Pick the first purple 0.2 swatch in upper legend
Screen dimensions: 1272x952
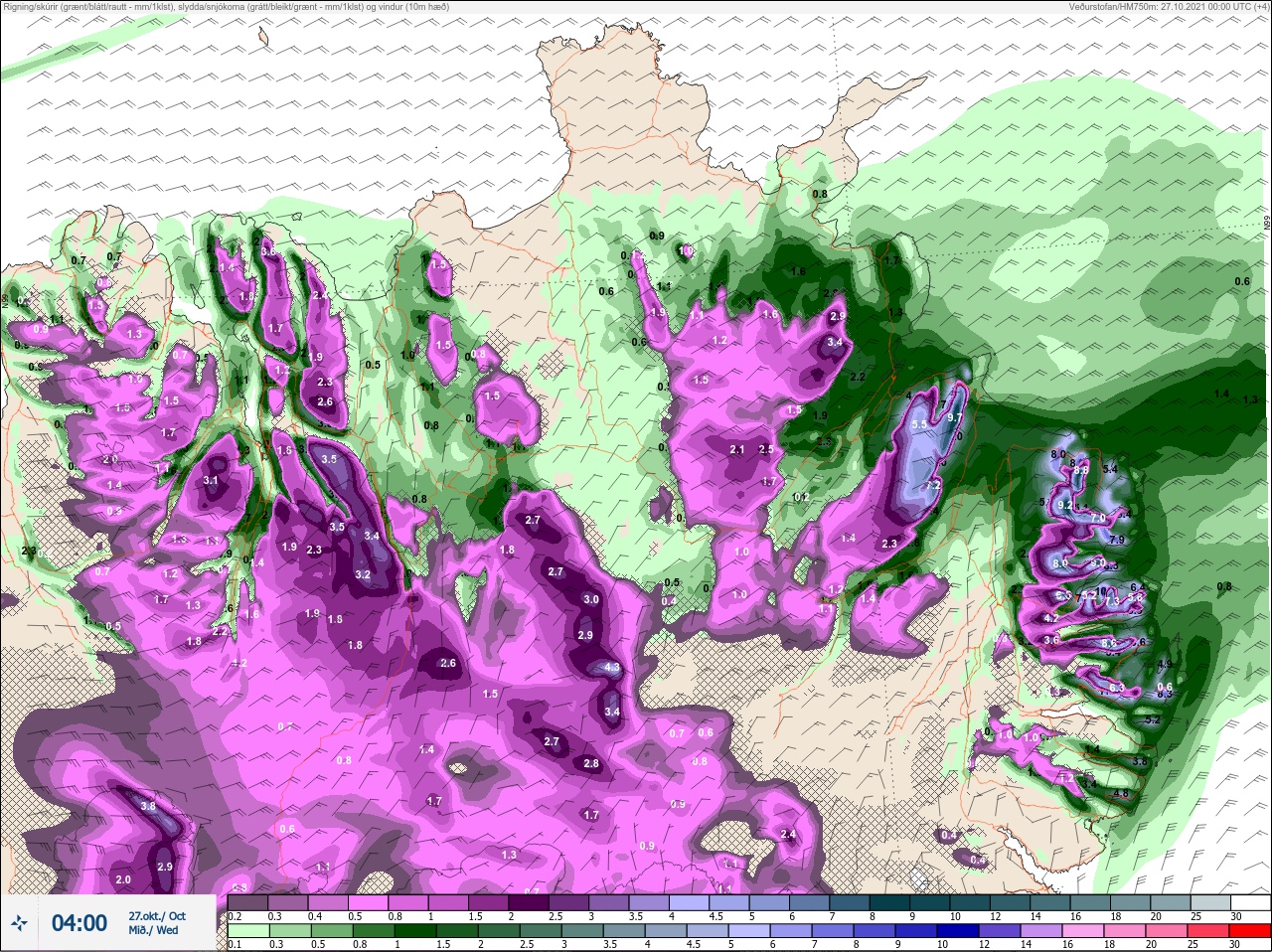[247, 902]
